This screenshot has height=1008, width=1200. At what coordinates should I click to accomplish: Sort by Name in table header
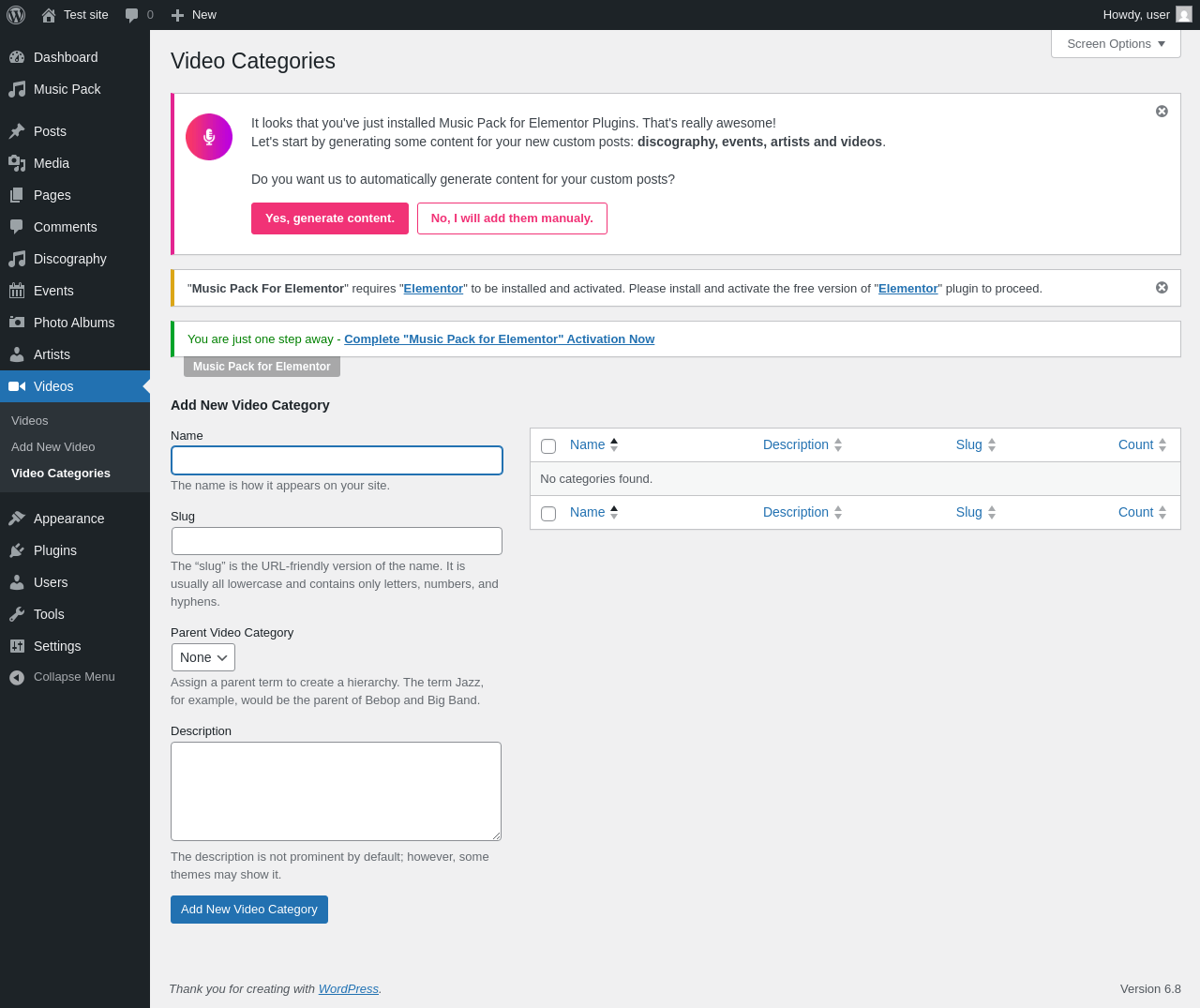click(594, 444)
